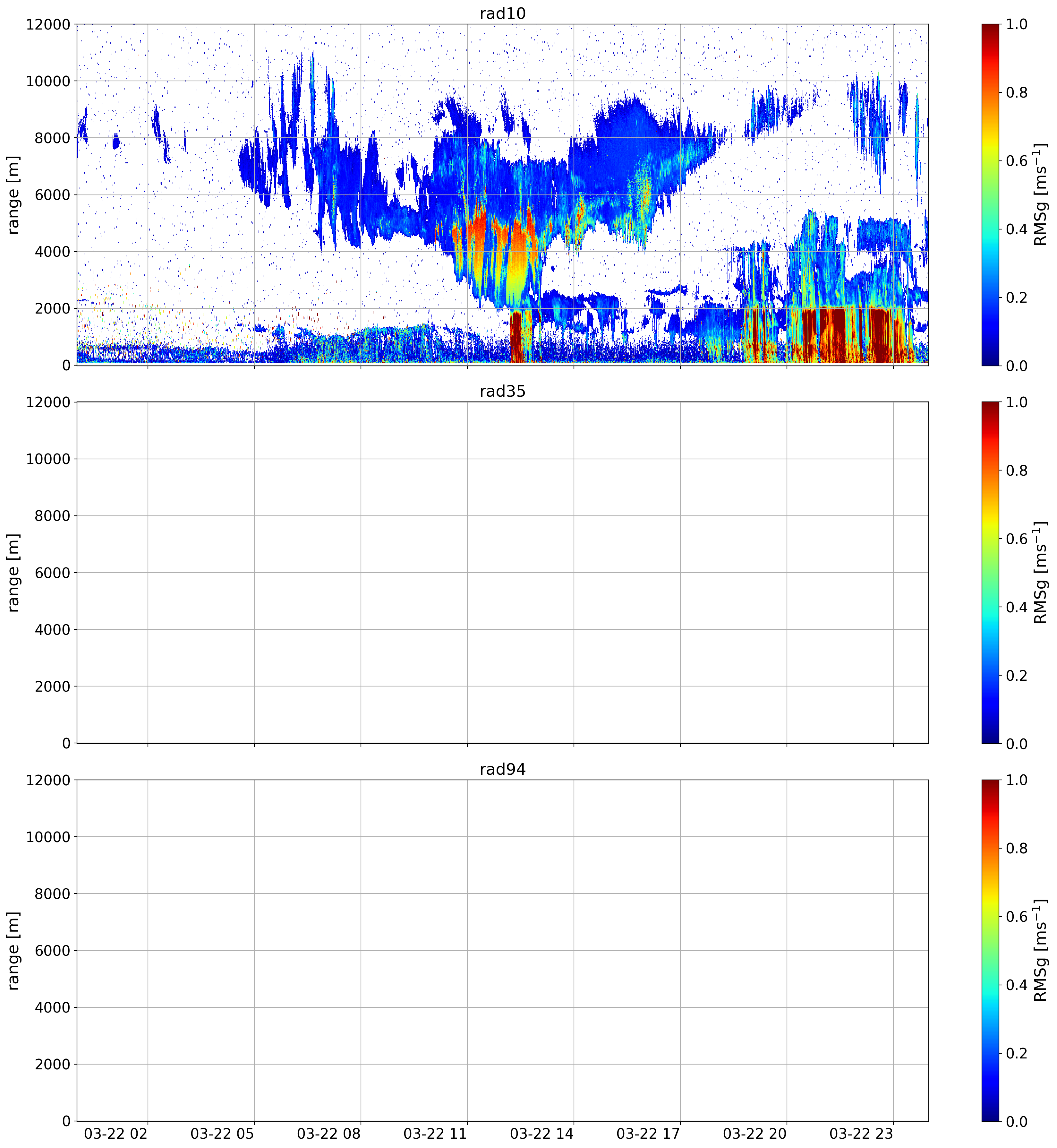The image size is (1057, 1148).
Task: Click the 0.6 tick on rad94 colorbar
Action: pos(1017,917)
